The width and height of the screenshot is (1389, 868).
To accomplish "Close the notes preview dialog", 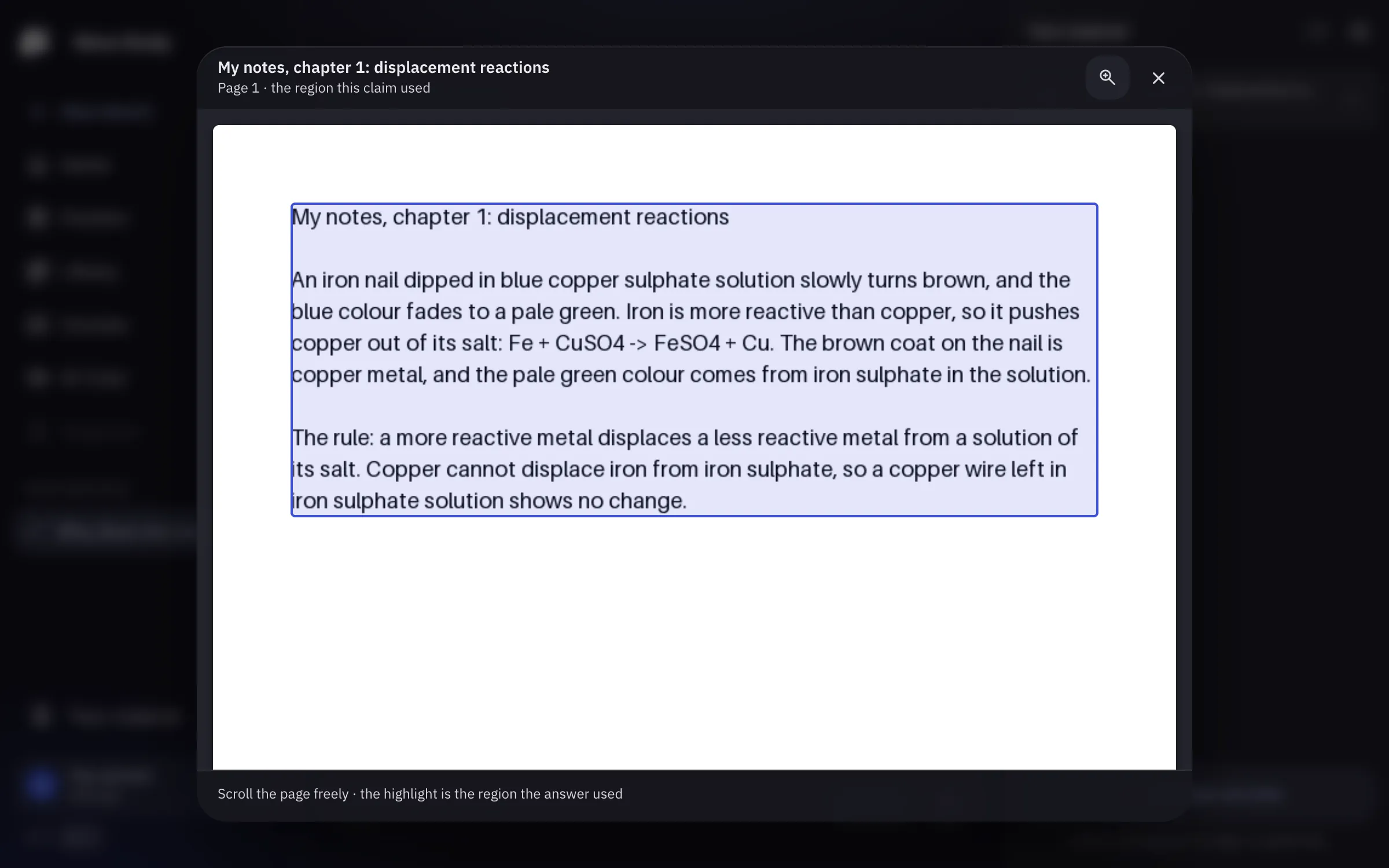I will tap(1158, 78).
